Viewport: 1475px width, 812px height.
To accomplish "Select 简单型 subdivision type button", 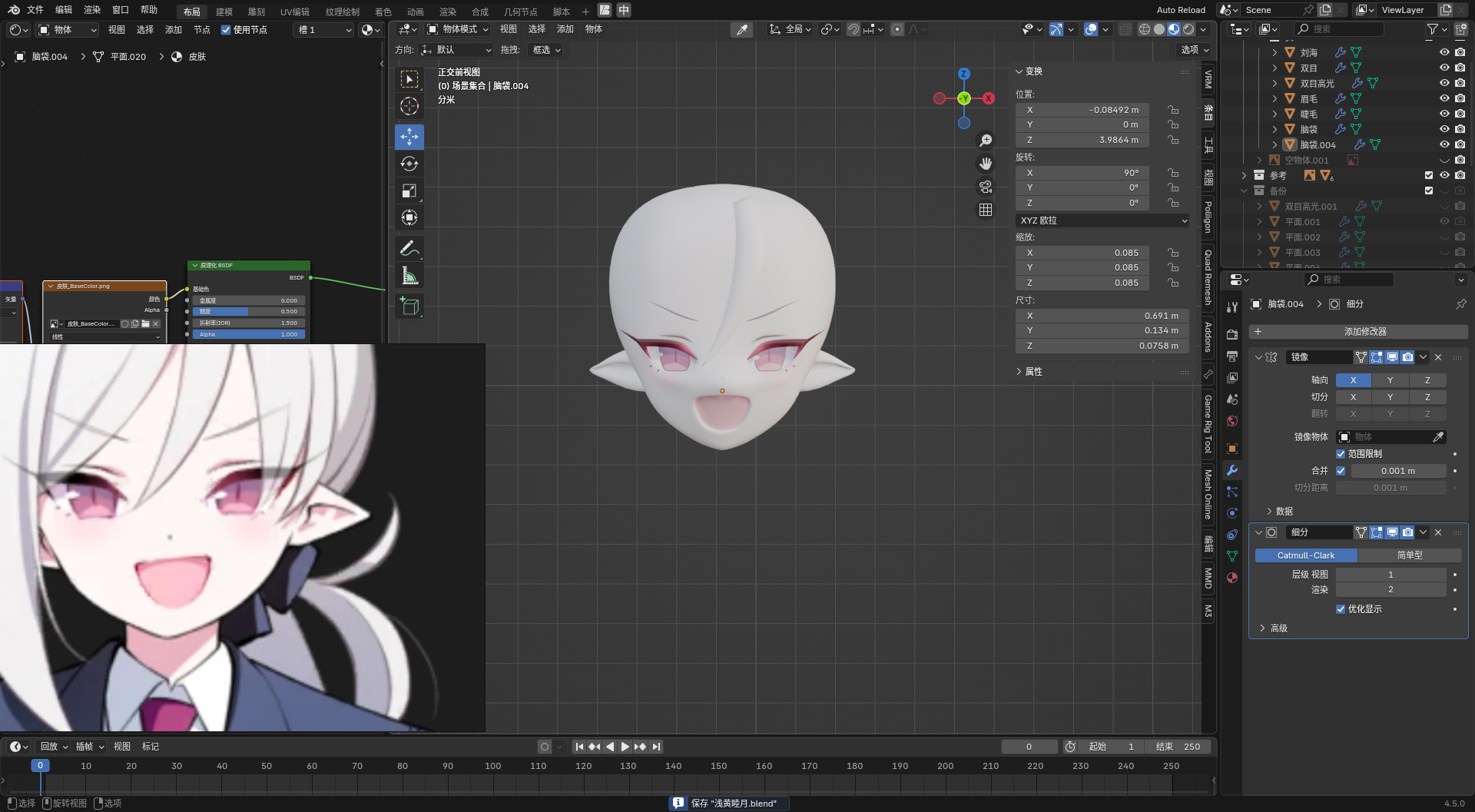I will (1409, 555).
